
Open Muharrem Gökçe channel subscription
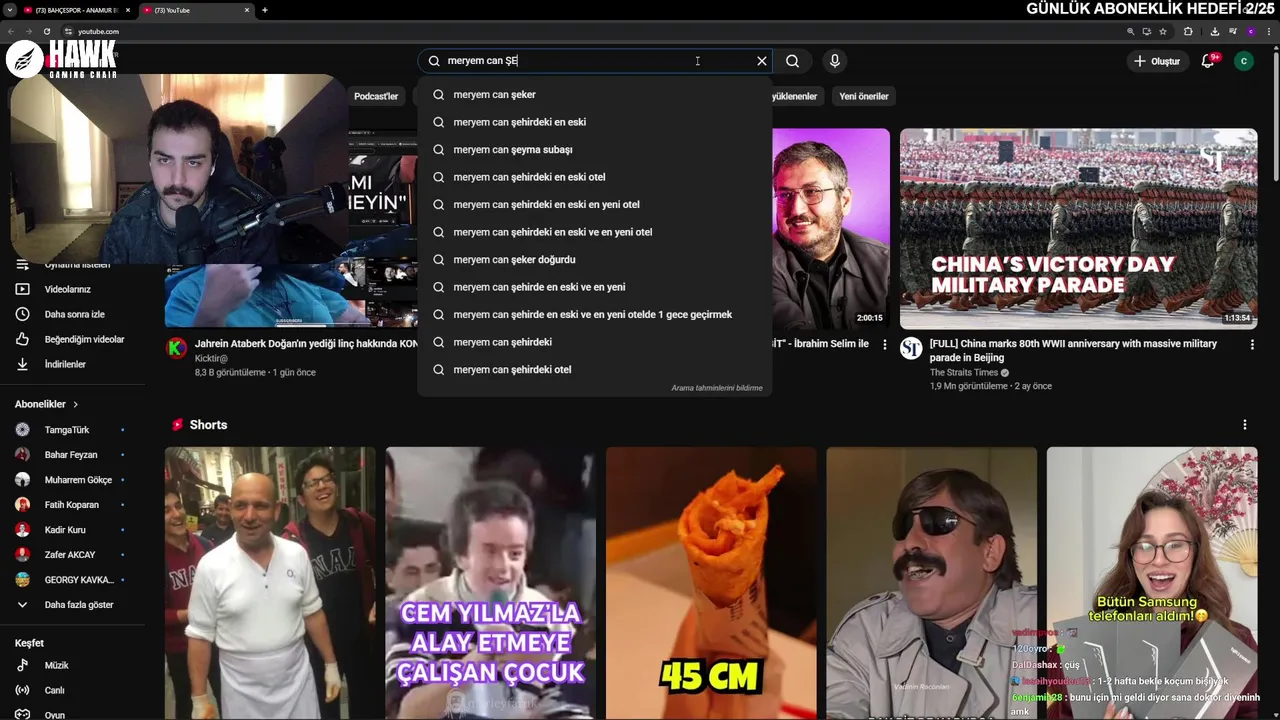point(78,480)
